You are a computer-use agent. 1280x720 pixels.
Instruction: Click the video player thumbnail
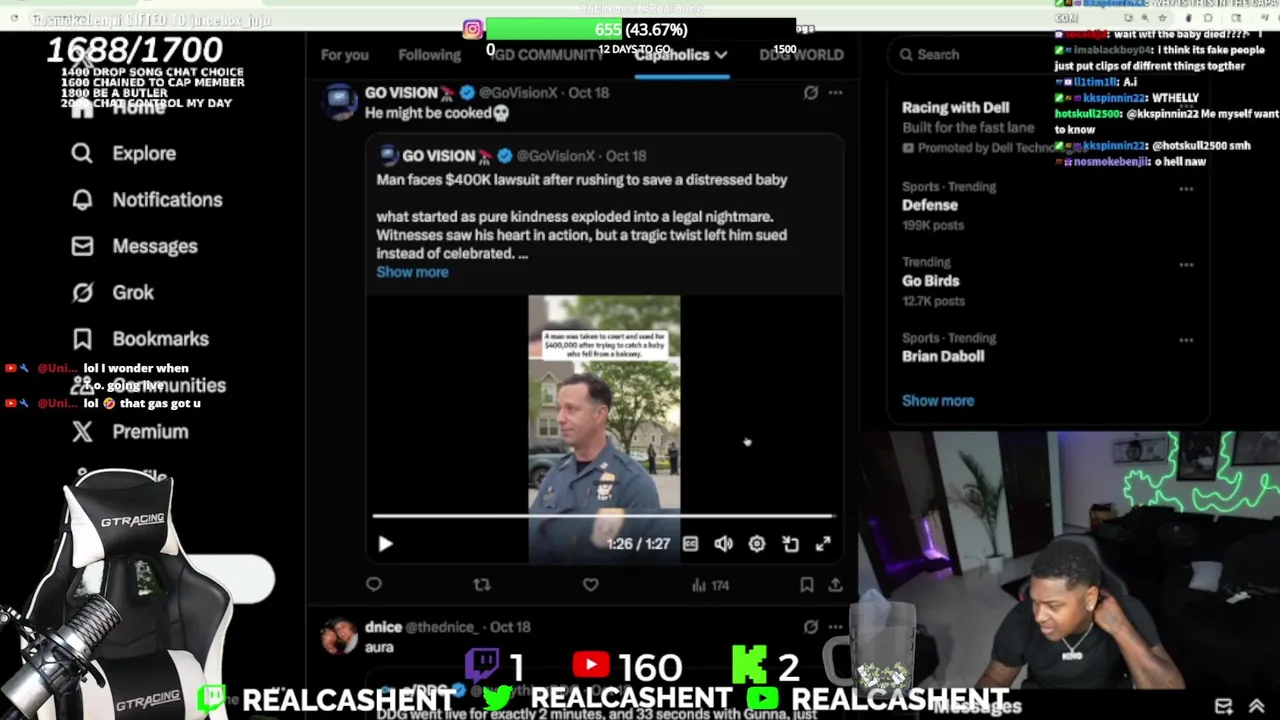click(x=604, y=428)
